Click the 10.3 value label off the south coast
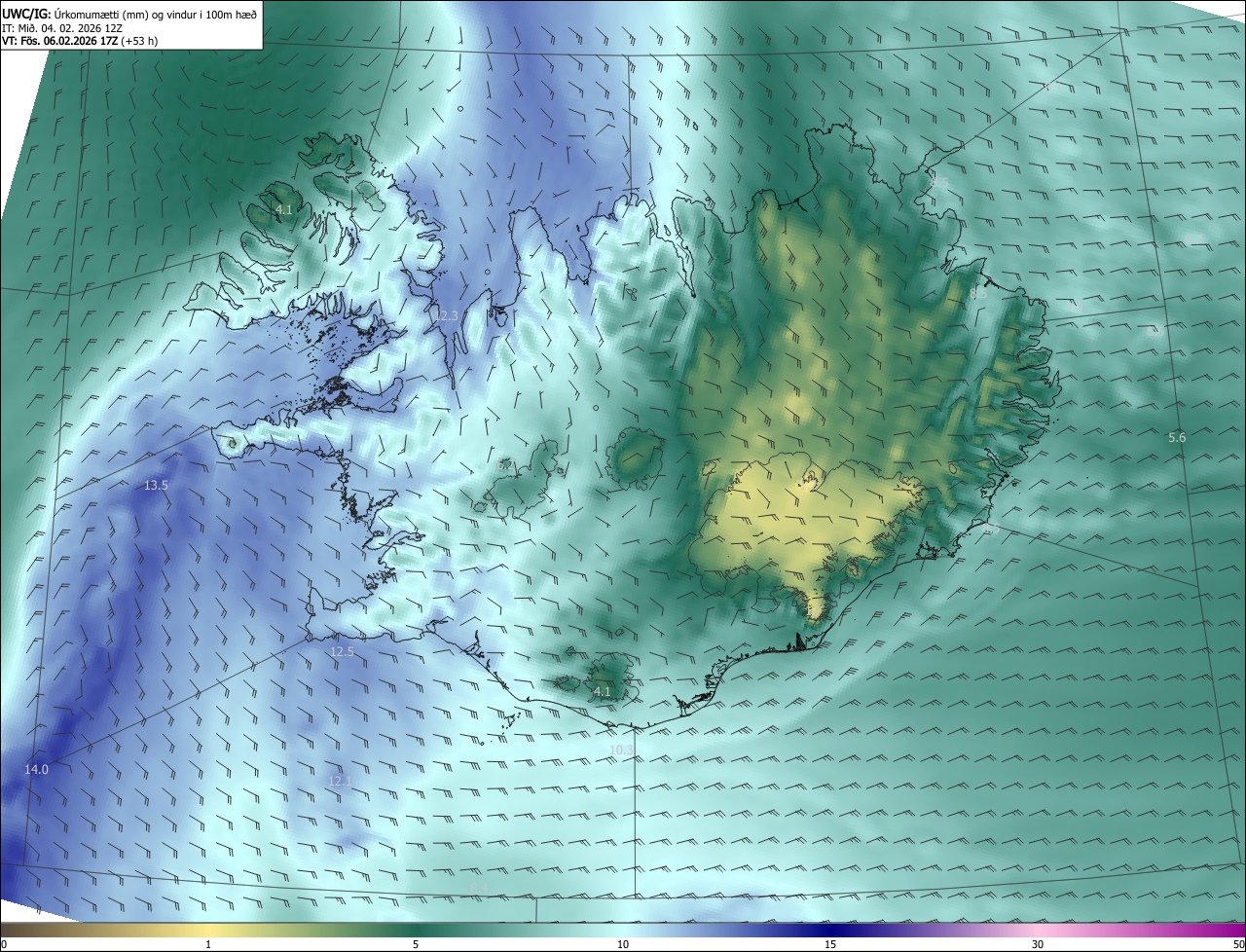 (x=621, y=750)
